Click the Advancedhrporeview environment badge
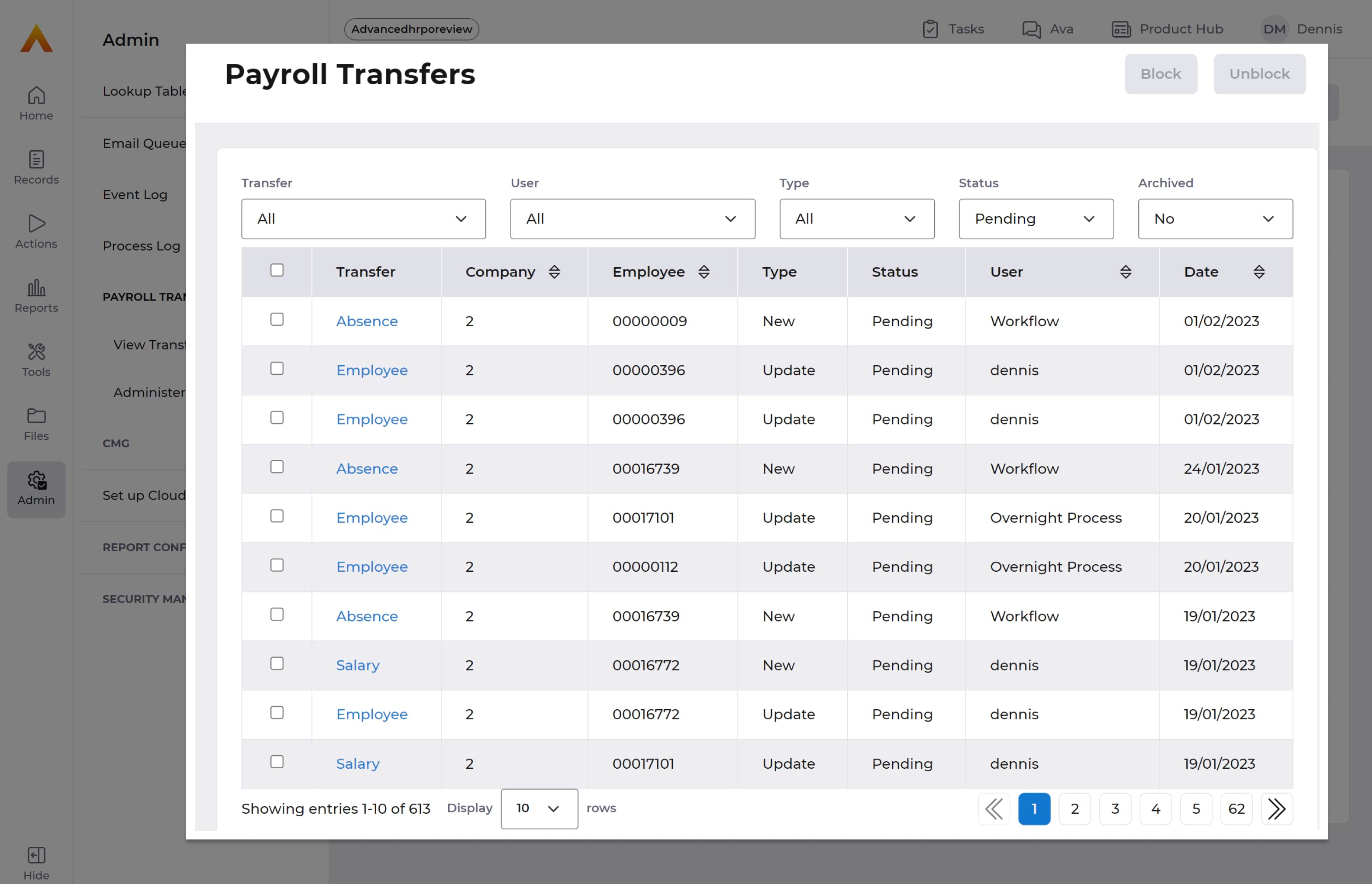The image size is (1372, 884). pyautogui.click(x=412, y=29)
